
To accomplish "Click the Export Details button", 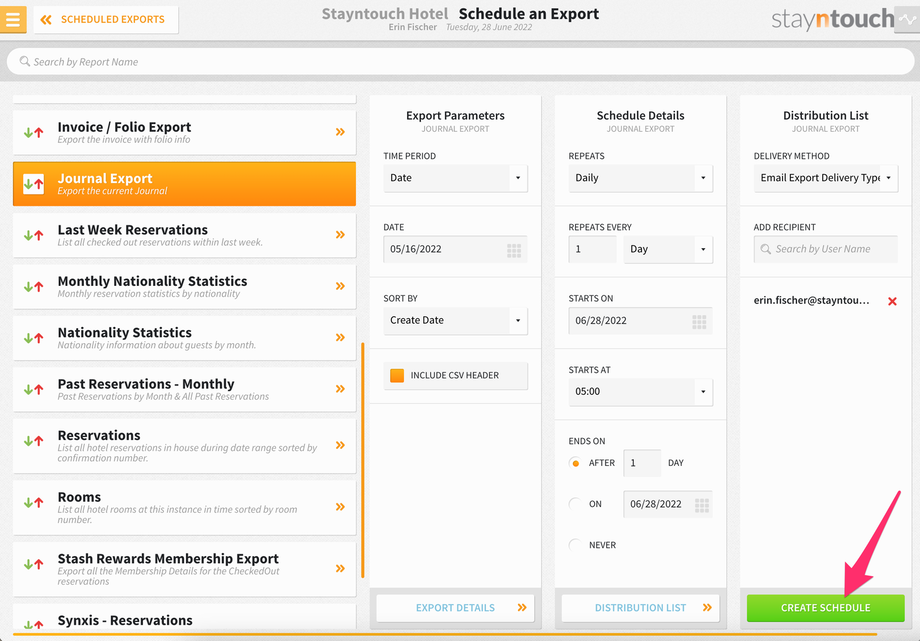I will coord(455,608).
